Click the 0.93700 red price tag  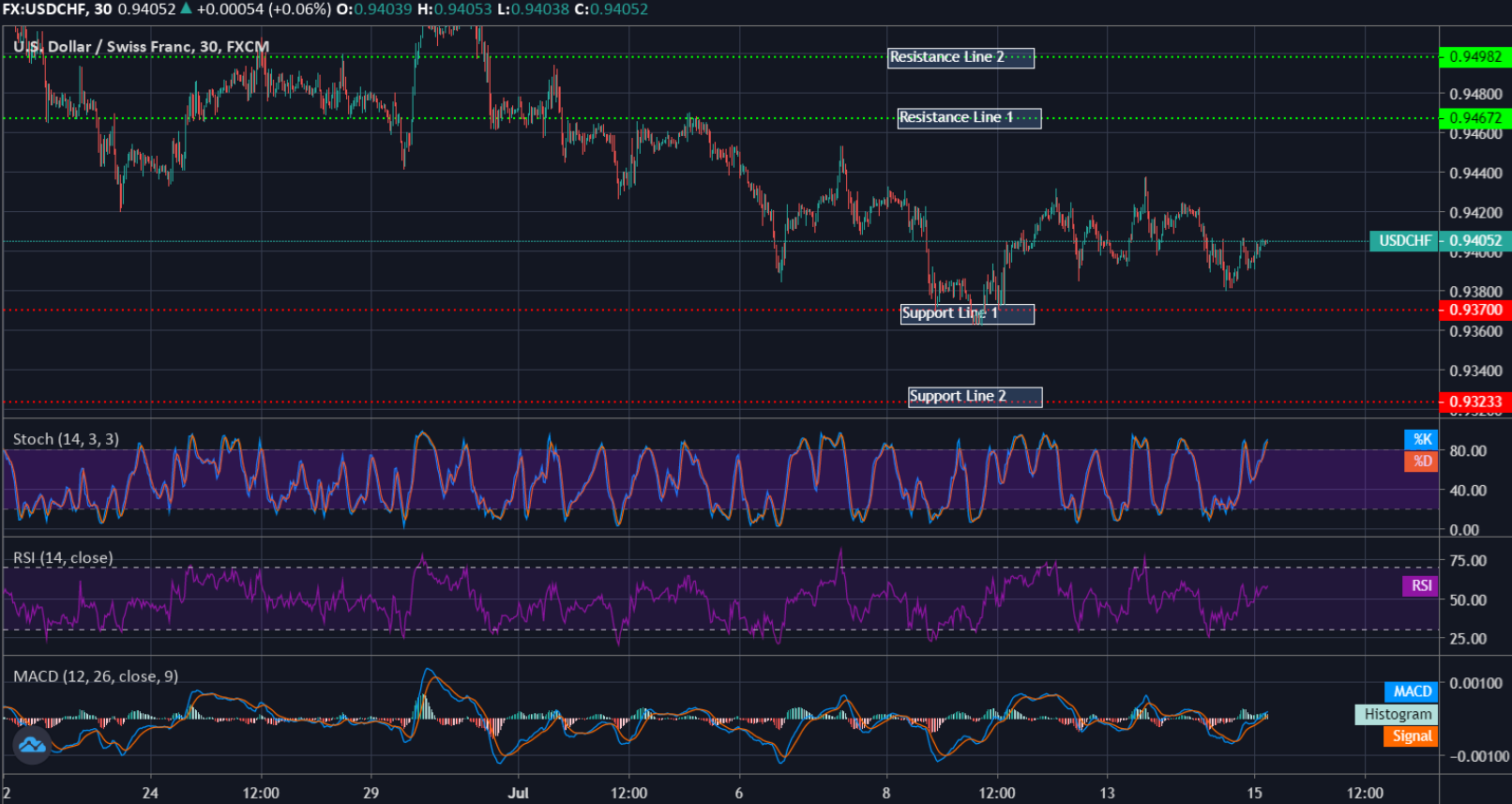click(1475, 310)
